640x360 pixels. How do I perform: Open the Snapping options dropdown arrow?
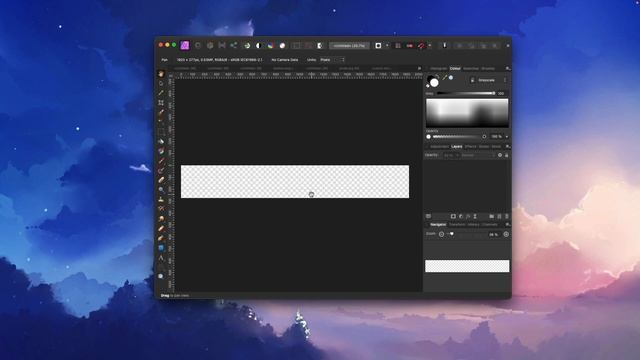429,46
